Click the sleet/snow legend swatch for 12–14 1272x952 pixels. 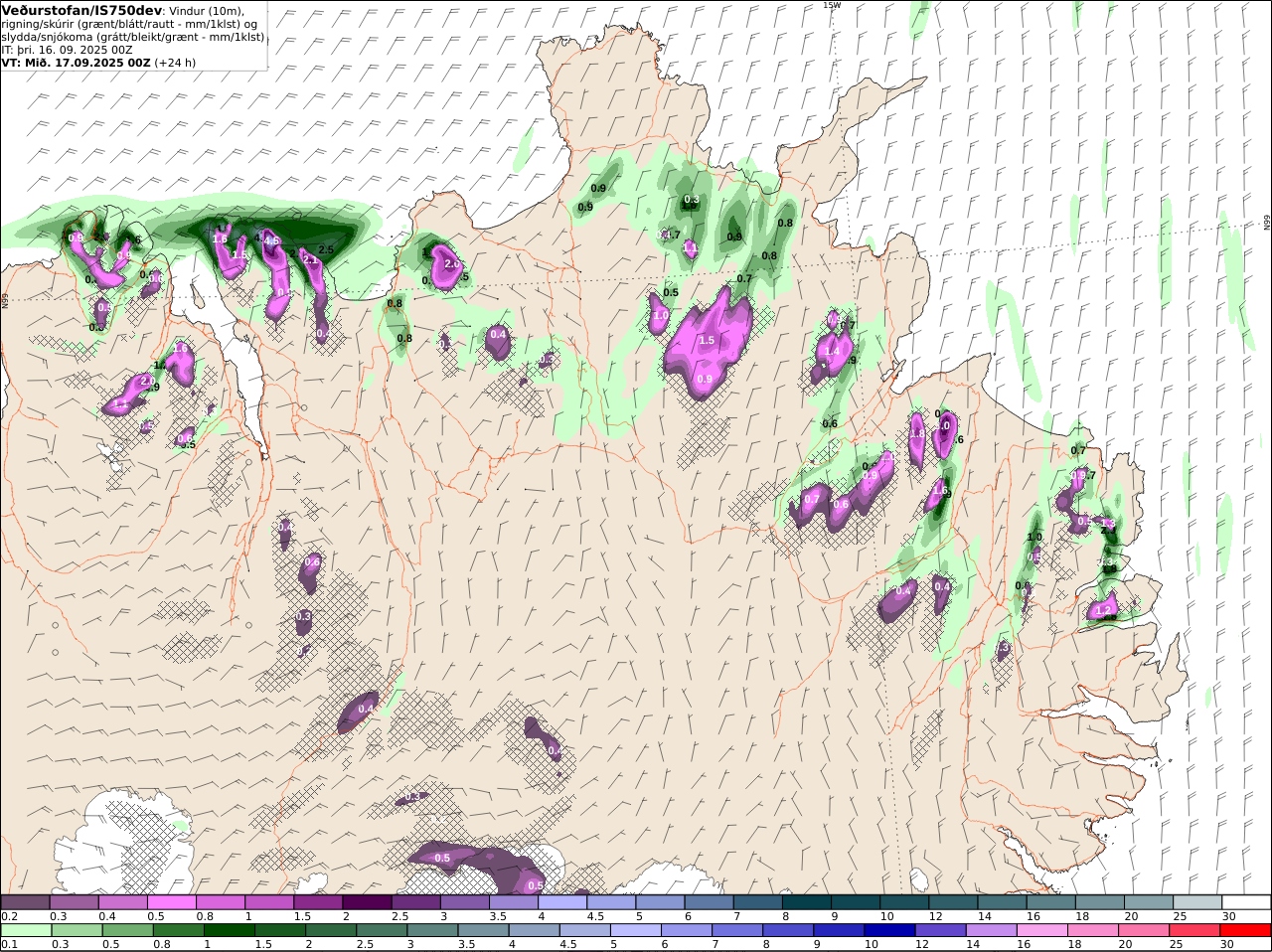[953, 902]
